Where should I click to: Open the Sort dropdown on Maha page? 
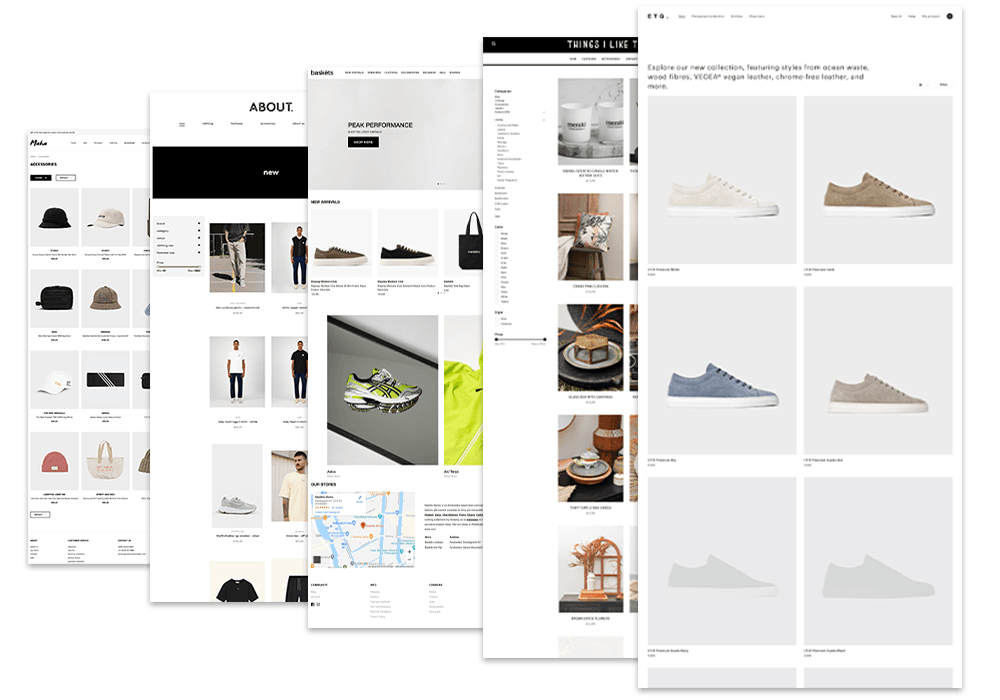66,178
